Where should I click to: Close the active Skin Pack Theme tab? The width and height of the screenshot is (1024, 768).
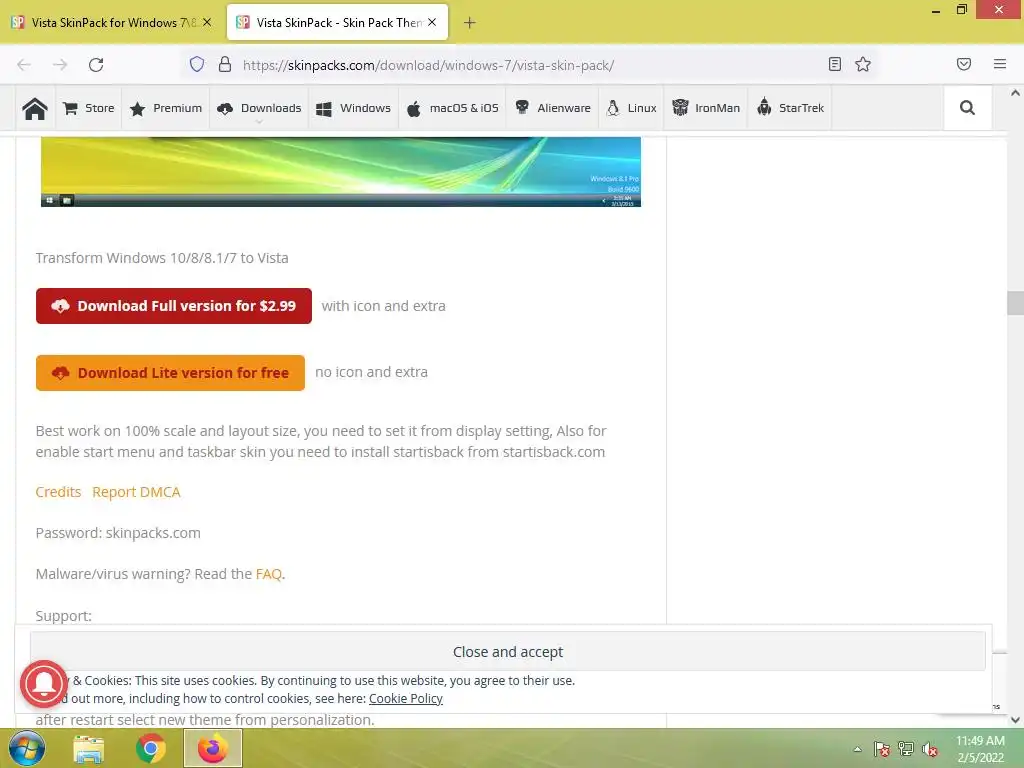pos(432,22)
